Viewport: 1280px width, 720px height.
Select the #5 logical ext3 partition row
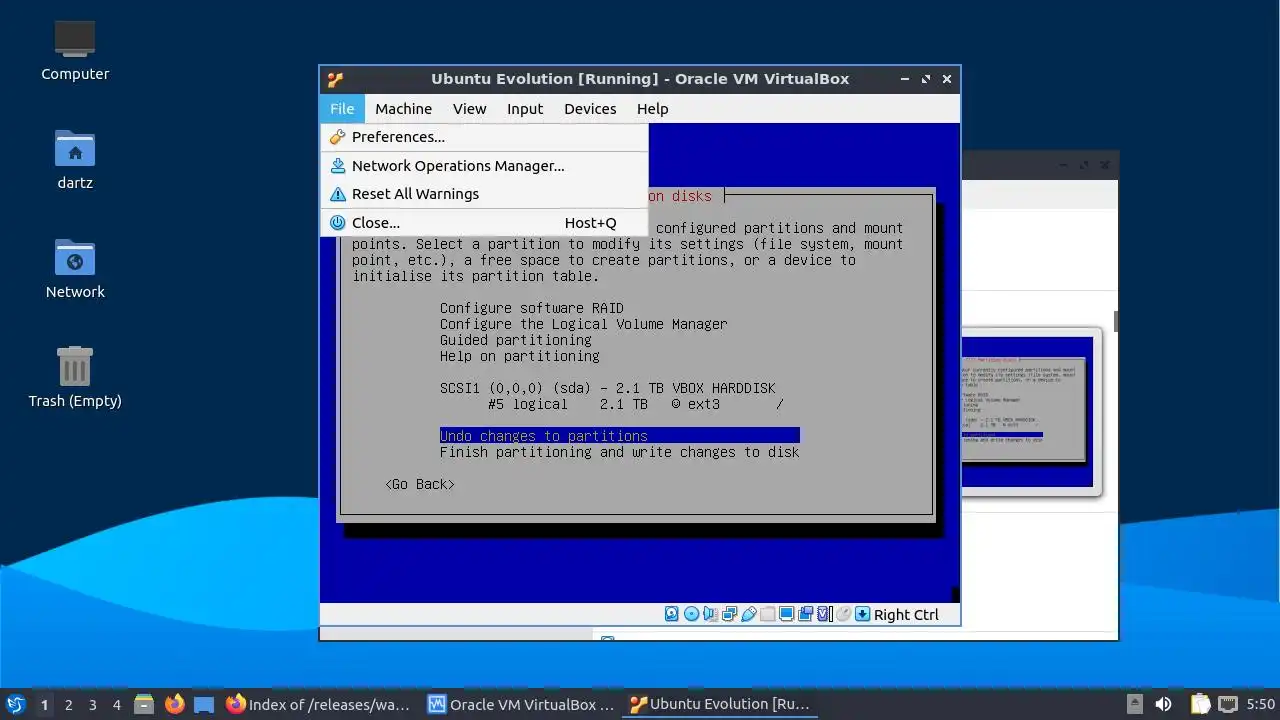point(636,404)
